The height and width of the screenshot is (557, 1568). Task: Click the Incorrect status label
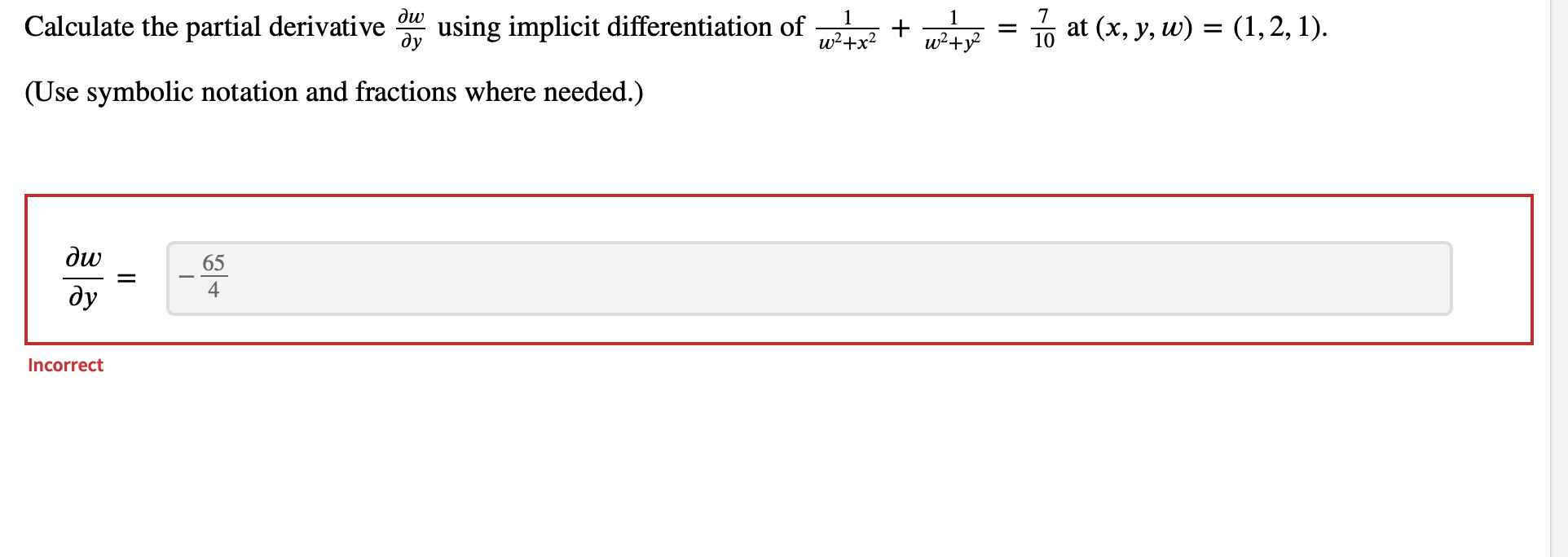tap(65, 365)
